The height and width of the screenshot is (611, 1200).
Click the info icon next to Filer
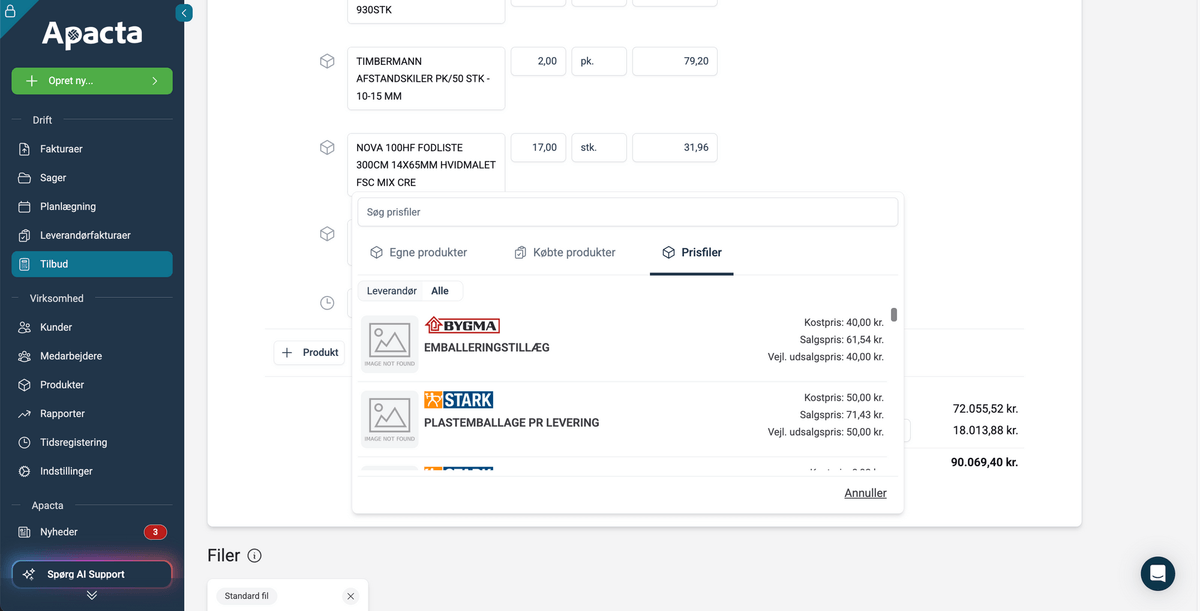pyautogui.click(x=255, y=556)
